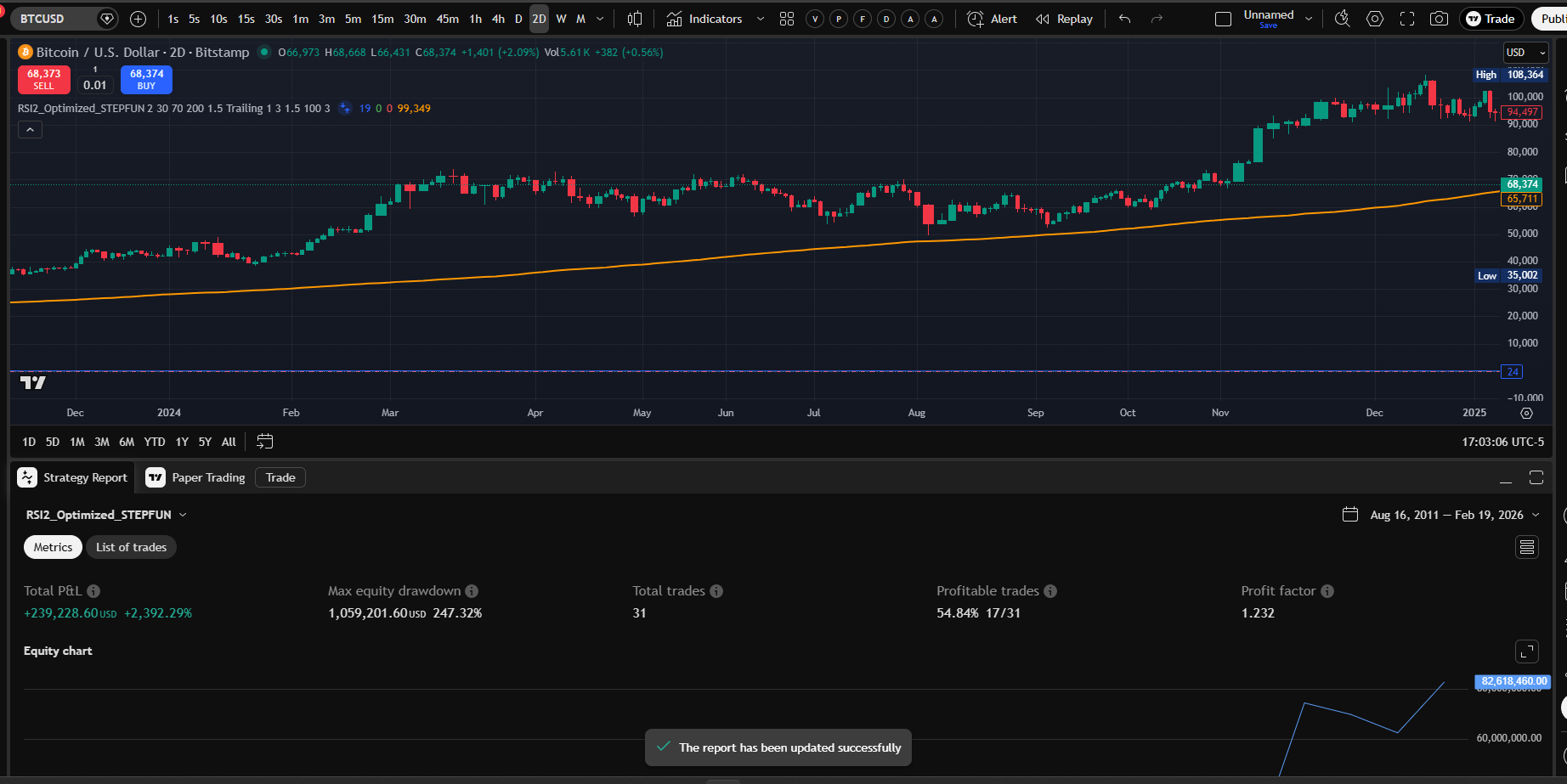Open chart settings via the gear icon
The image size is (1567, 784).
(x=1374, y=18)
